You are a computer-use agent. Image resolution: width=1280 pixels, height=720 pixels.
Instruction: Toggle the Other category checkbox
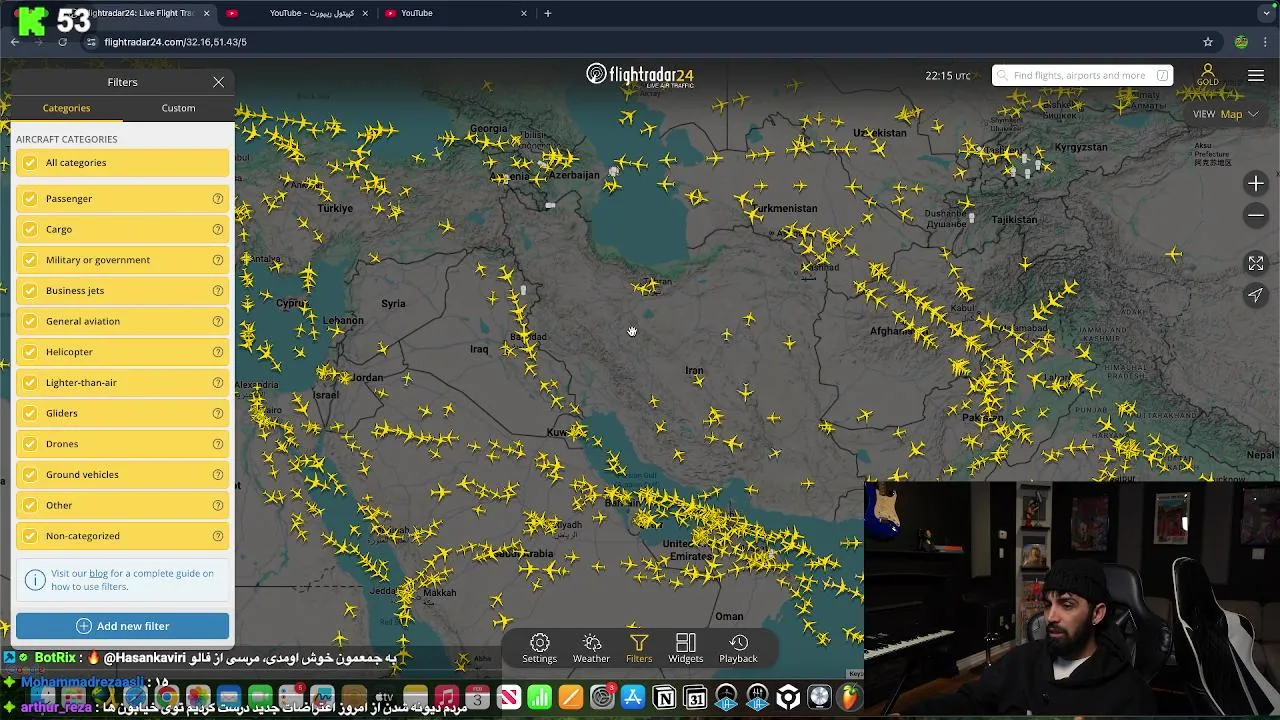[30, 506]
